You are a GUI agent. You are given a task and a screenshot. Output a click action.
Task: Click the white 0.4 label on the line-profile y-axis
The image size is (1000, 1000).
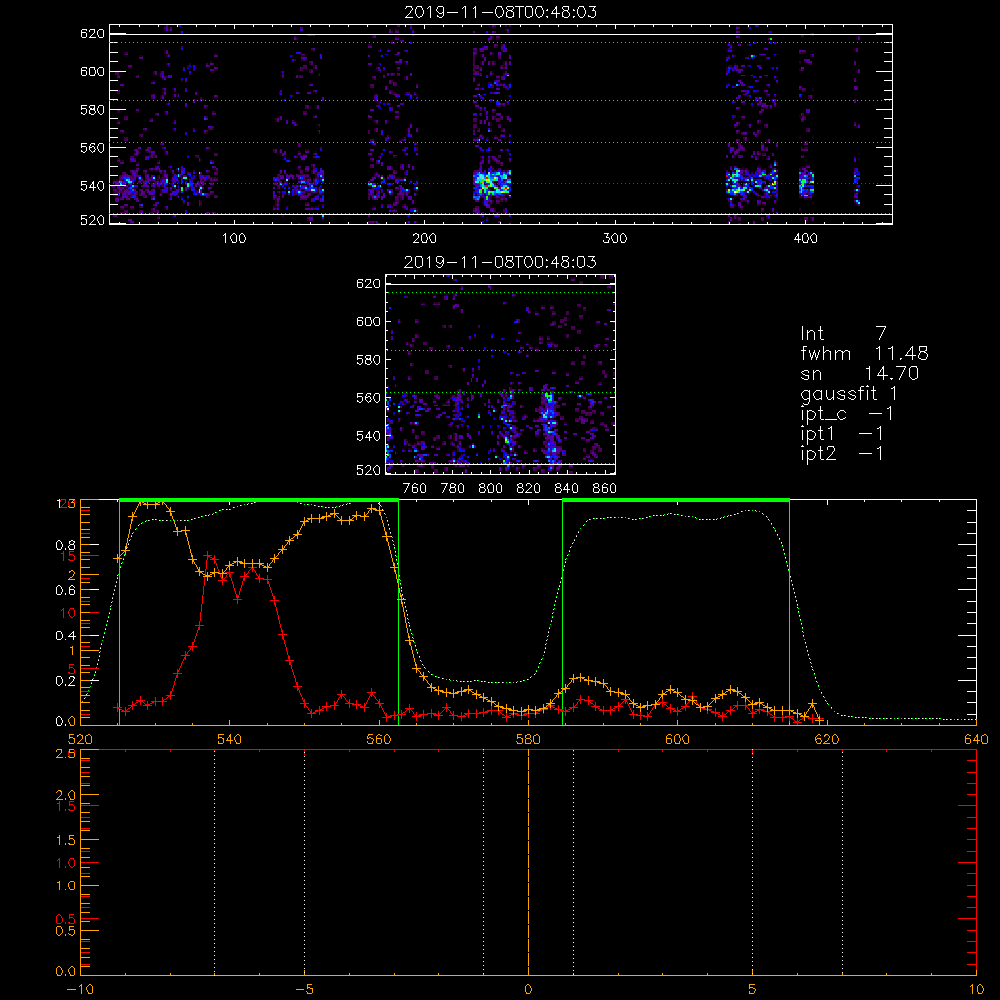coord(66,635)
